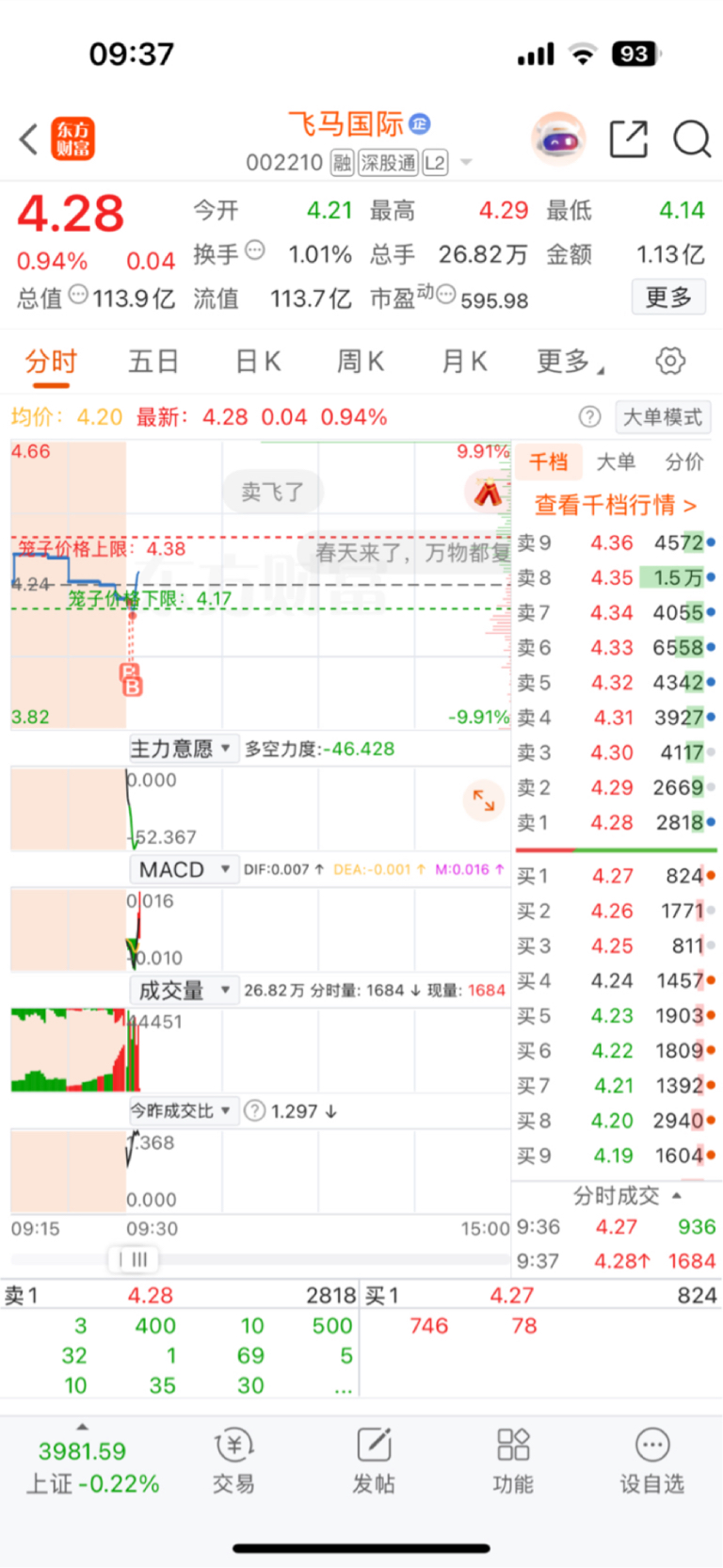Expand the chart with fullscreen arrows icon
The height and width of the screenshot is (1568, 723).
[484, 800]
